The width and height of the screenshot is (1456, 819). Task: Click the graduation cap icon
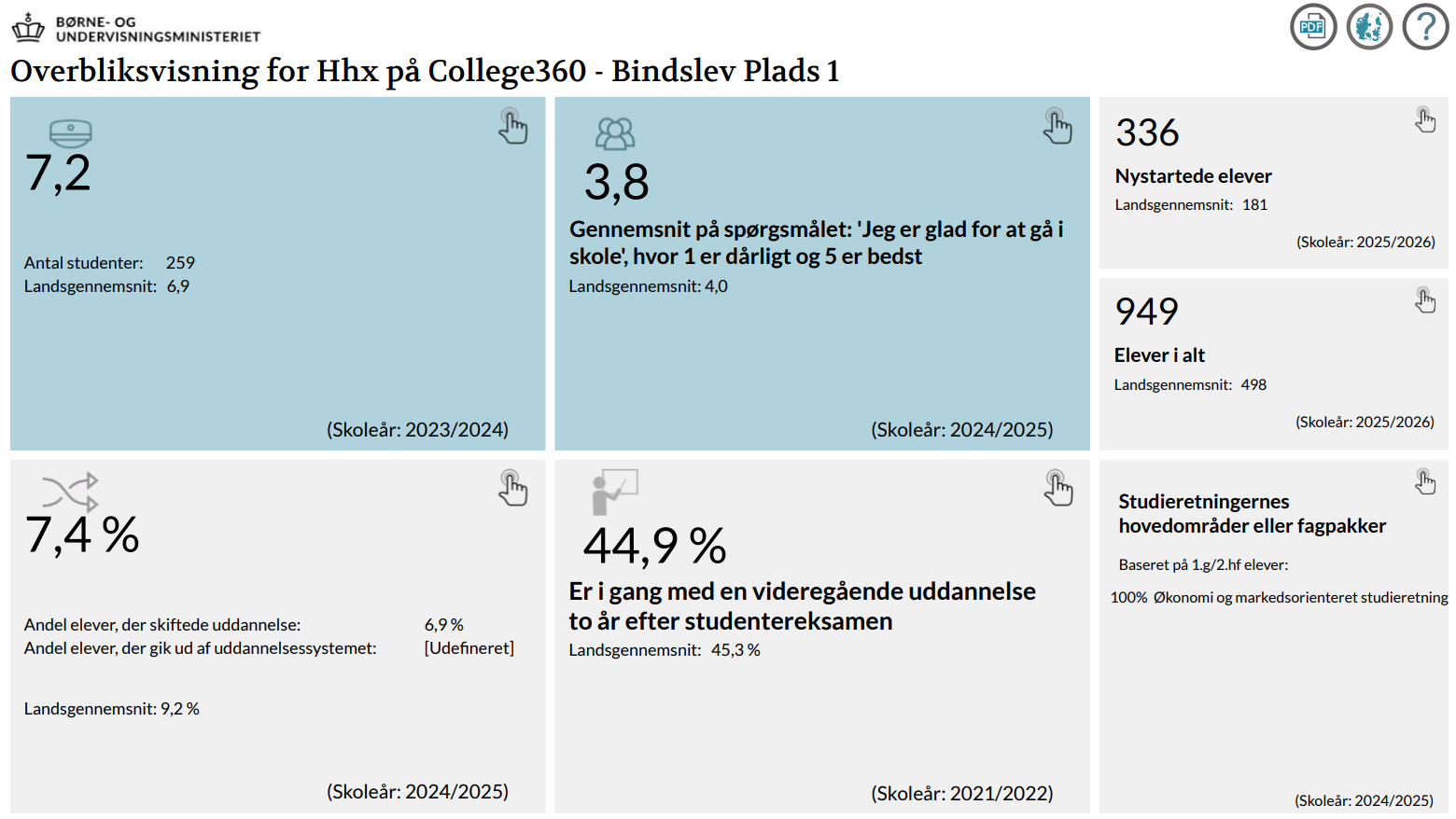[71, 133]
